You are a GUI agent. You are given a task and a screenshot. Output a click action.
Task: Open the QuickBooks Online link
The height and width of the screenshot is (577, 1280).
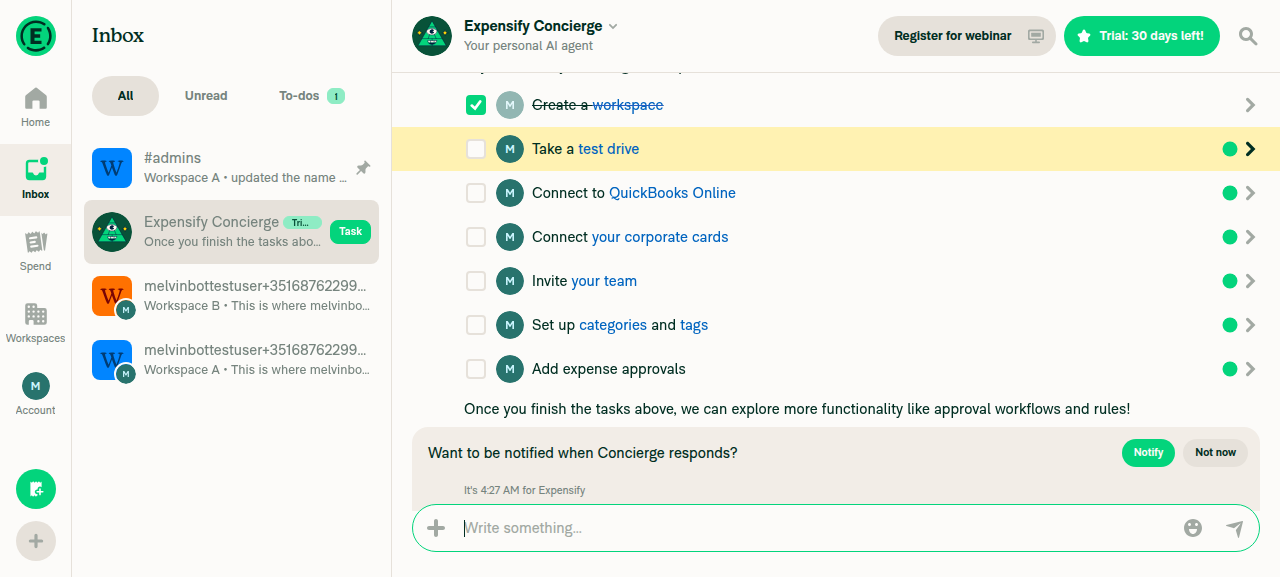pyautogui.click(x=672, y=193)
